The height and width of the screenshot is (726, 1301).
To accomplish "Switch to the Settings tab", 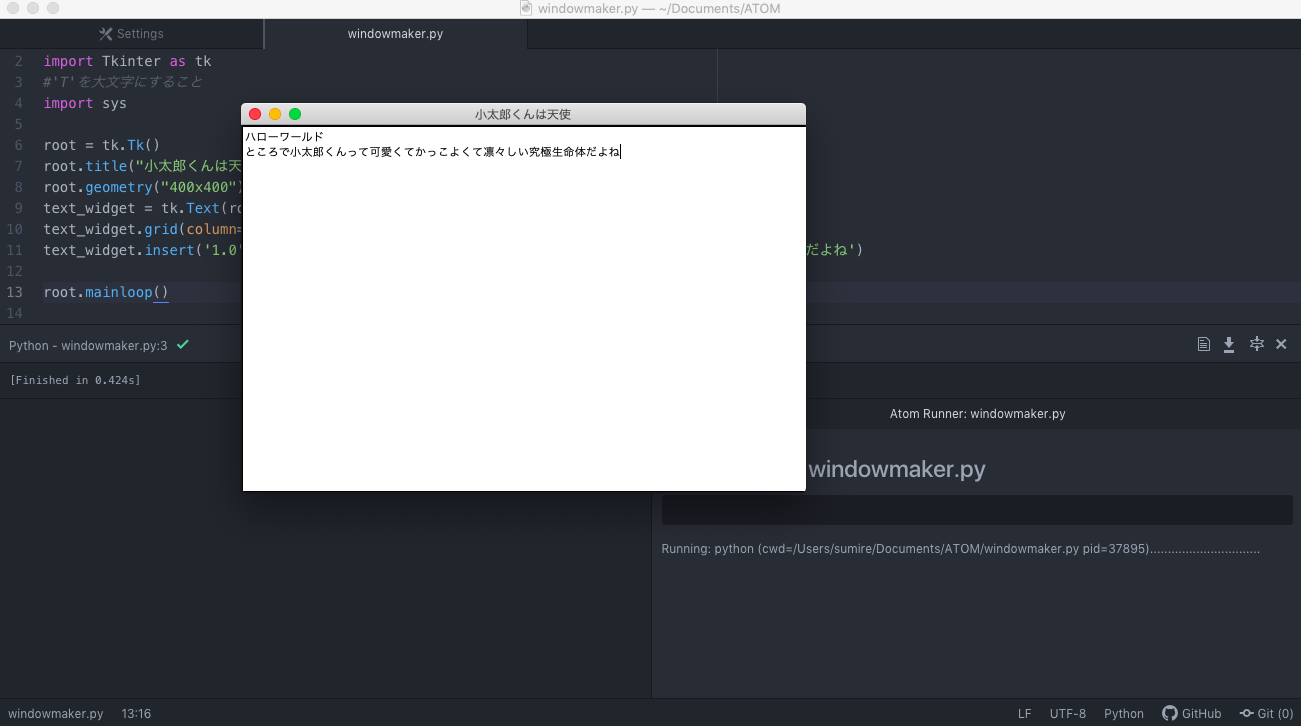I will point(131,34).
